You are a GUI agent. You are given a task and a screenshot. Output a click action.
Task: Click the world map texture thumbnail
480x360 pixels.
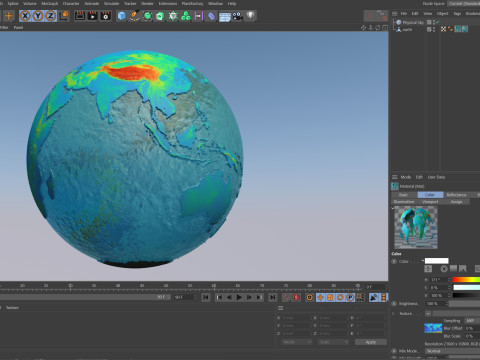(433, 328)
